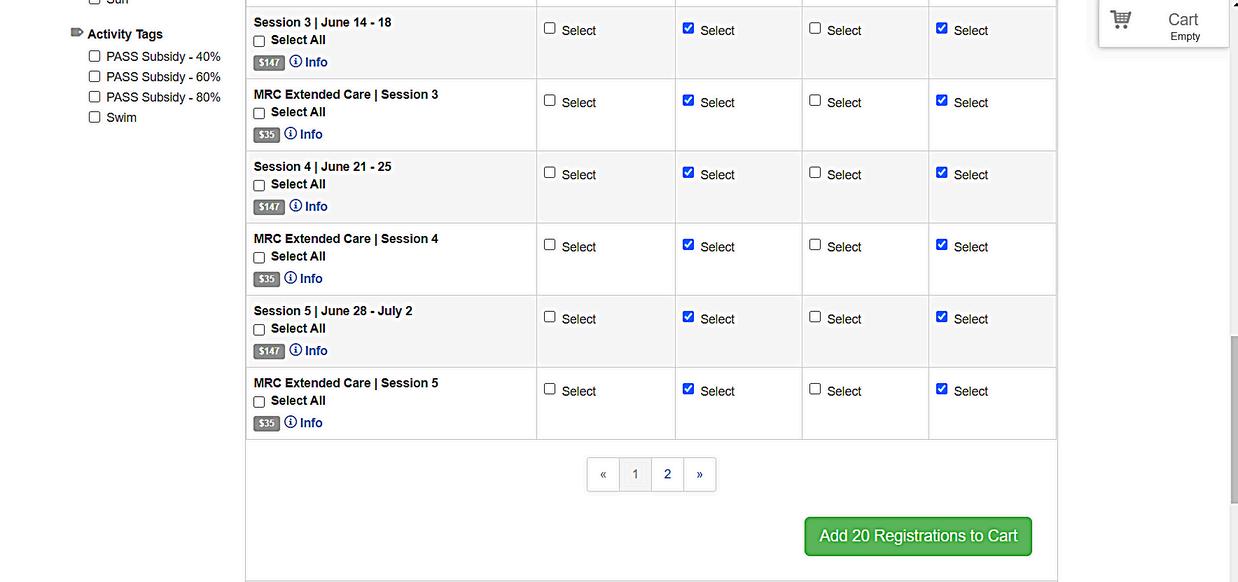Click Add 20 Registrations to Cart
The height and width of the screenshot is (582, 1238).
[x=918, y=536]
